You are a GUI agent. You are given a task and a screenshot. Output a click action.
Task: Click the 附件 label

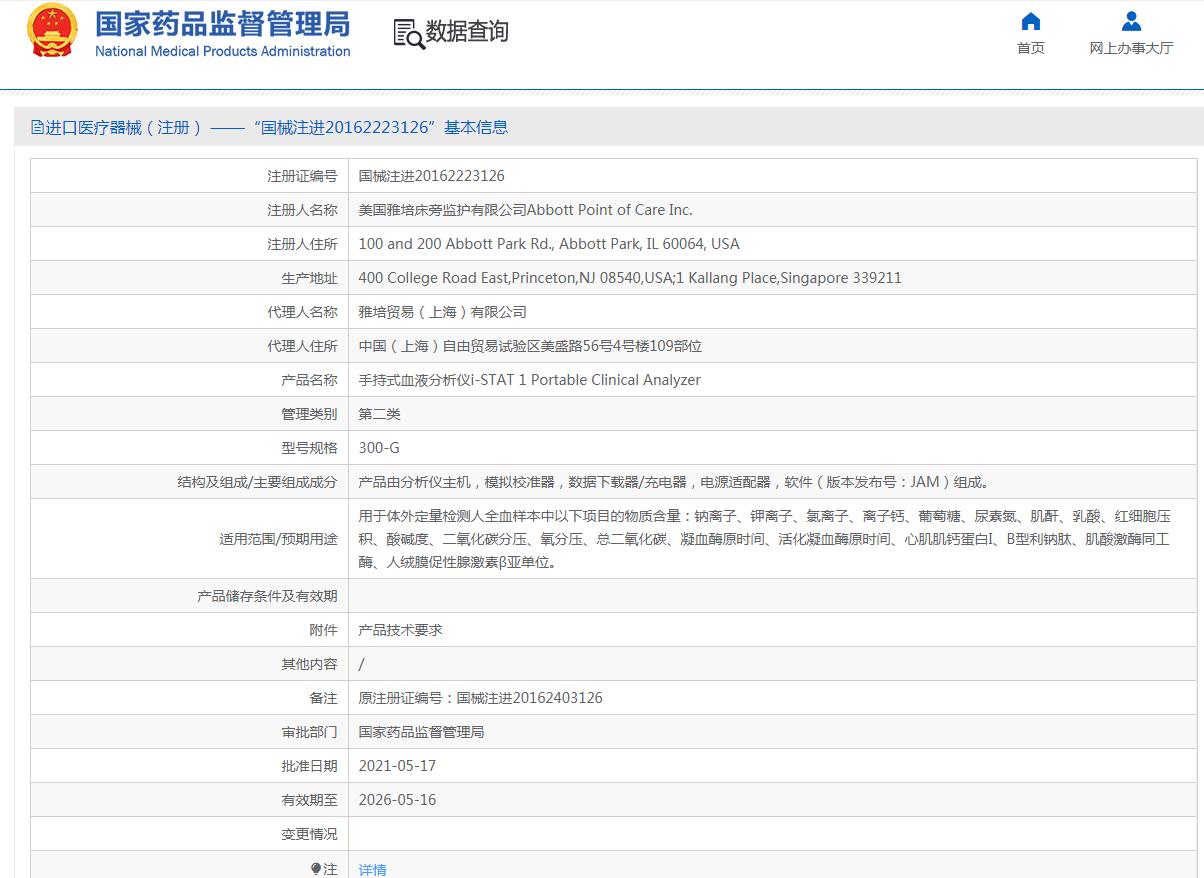[323, 630]
